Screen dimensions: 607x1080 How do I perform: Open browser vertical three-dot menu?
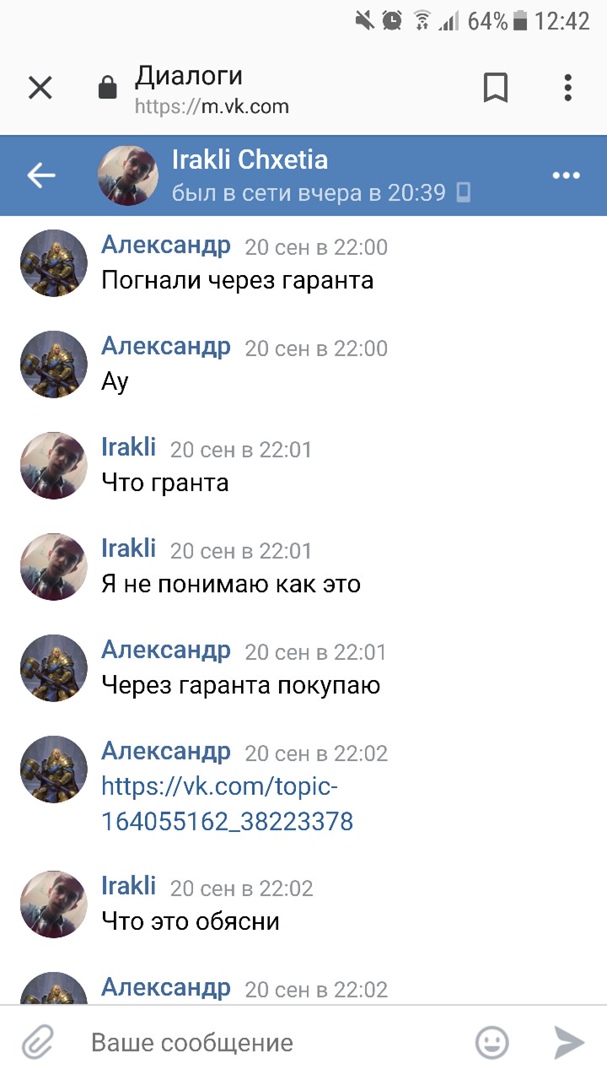coord(568,87)
